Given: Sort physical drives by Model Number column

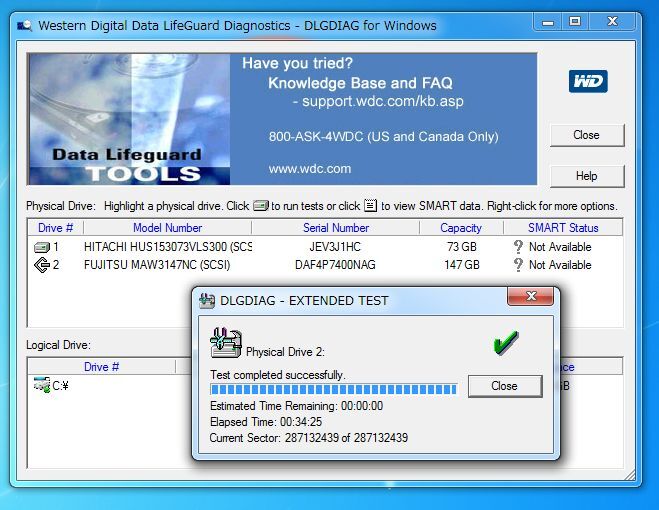Looking at the screenshot, I should coord(167,228).
